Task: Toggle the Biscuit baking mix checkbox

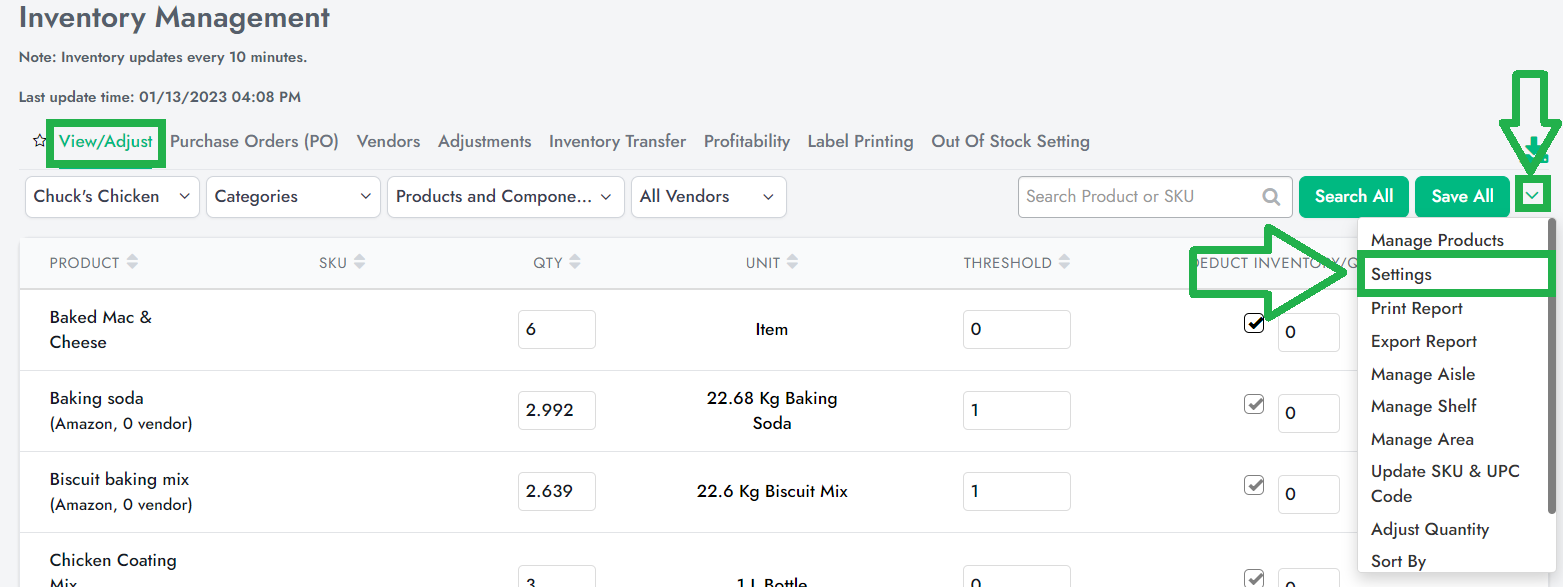Action: point(1254,485)
